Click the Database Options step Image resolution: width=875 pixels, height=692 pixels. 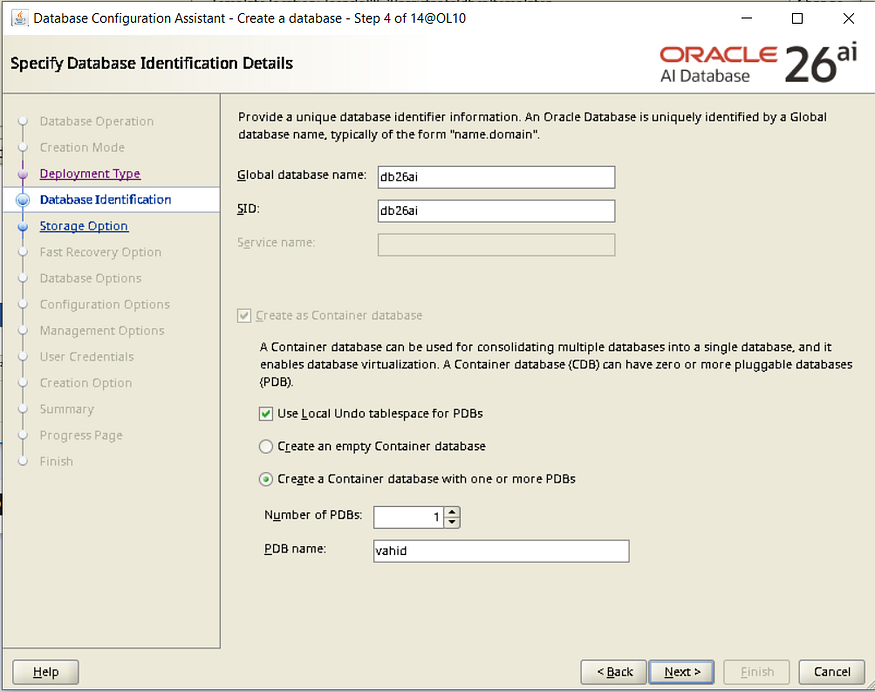click(90, 278)
